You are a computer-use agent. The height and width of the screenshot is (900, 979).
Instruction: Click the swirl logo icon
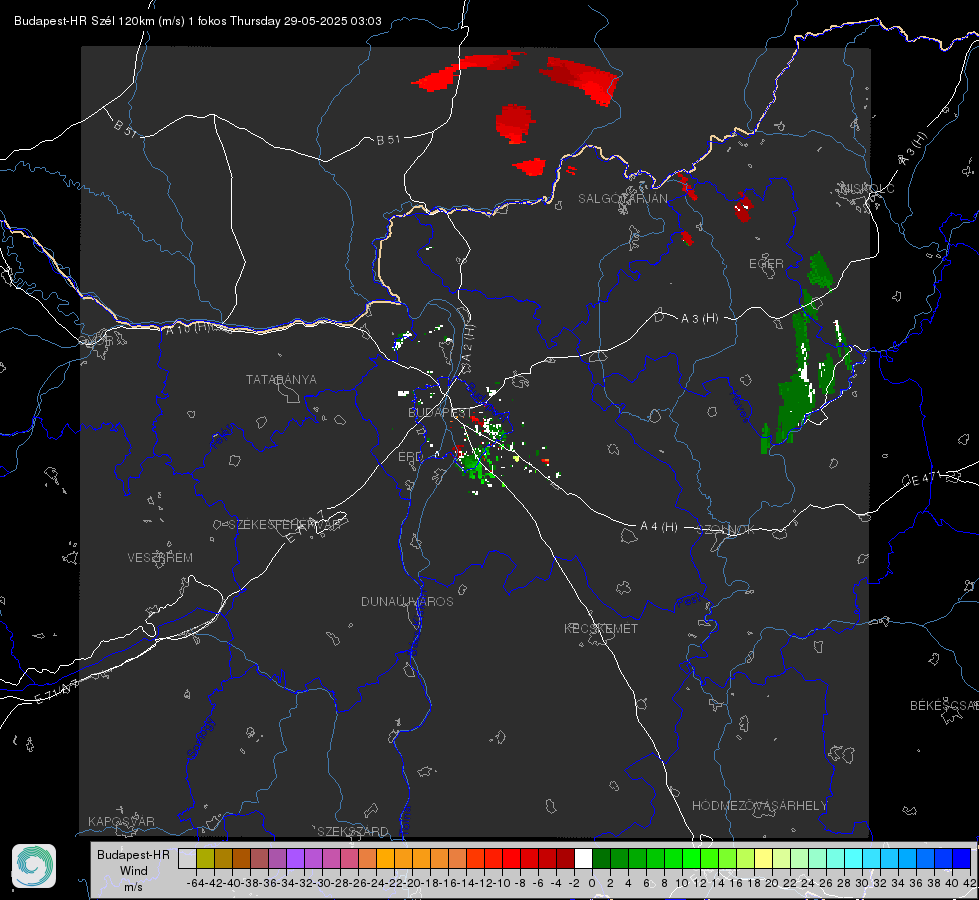coord(34,866)
